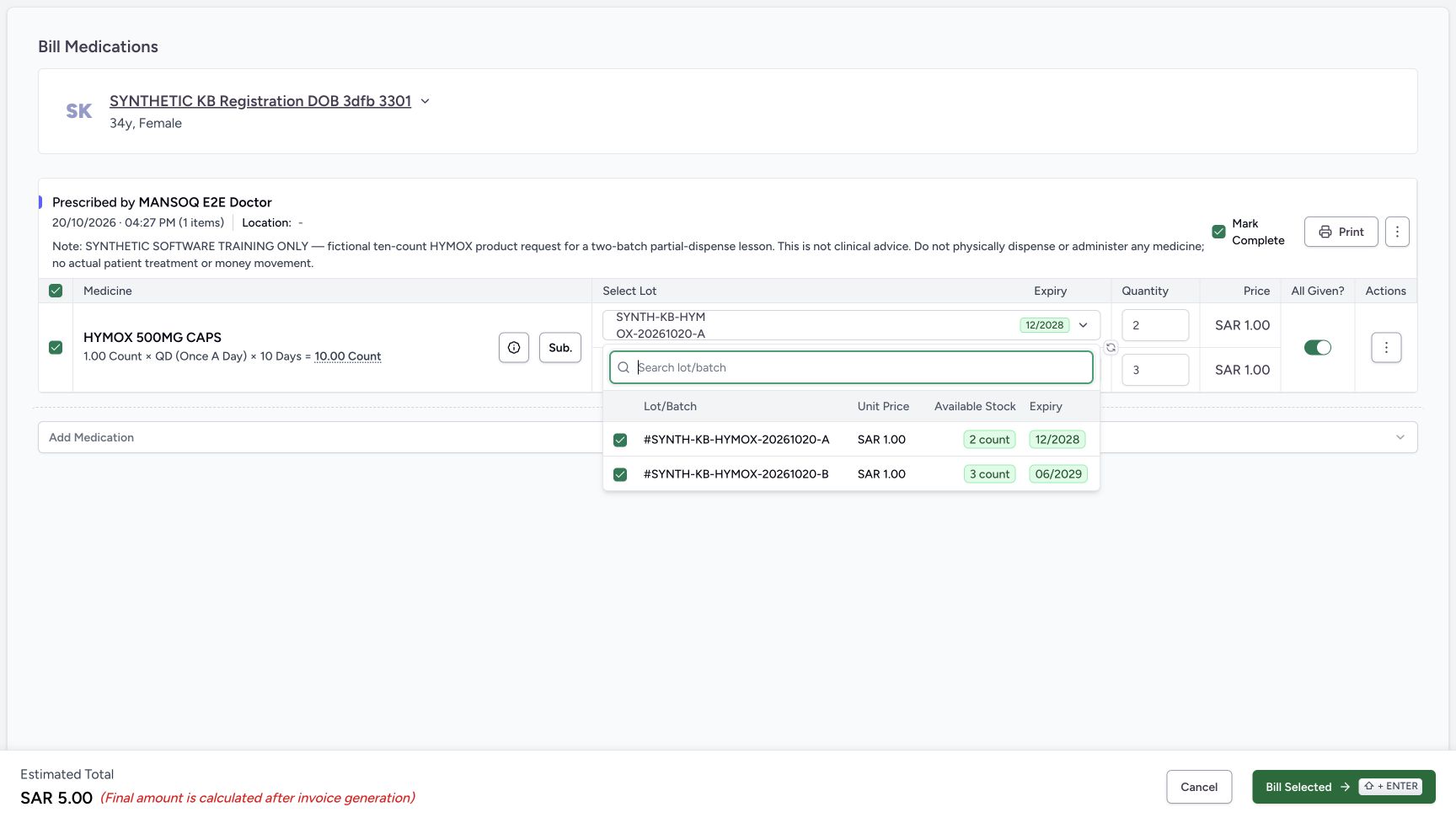Open the HYMOX row actions kebab menu
This screenshot has width=1456, height=823.
[1386, 348]
